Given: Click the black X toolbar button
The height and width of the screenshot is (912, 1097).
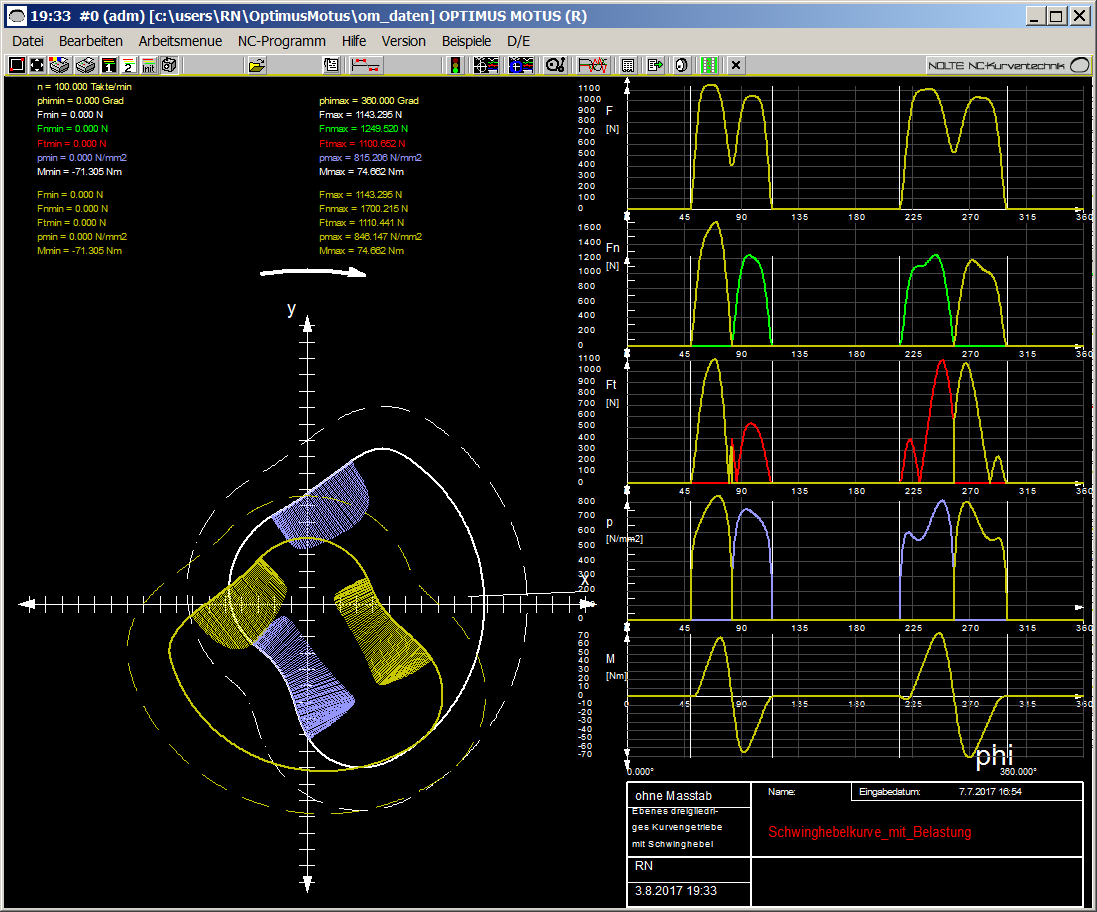Looking at the screenshot, I should [x=736, y=65].
